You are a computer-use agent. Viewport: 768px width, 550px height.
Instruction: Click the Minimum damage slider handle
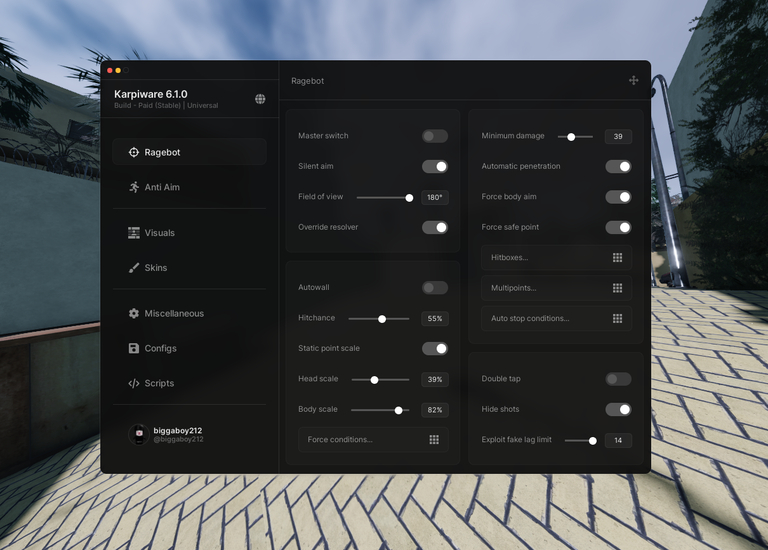(x=571, y=137)
